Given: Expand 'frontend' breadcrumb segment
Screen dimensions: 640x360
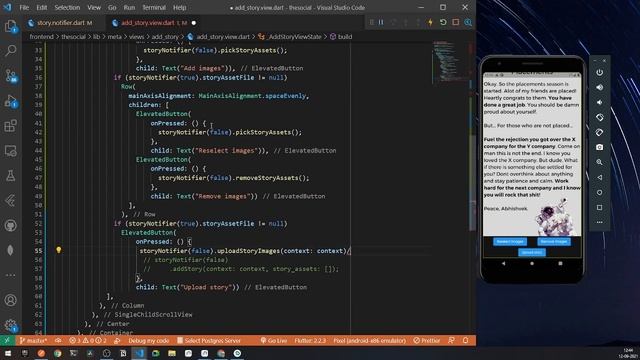Looking at the screenshot, I should tap(41, 37).
